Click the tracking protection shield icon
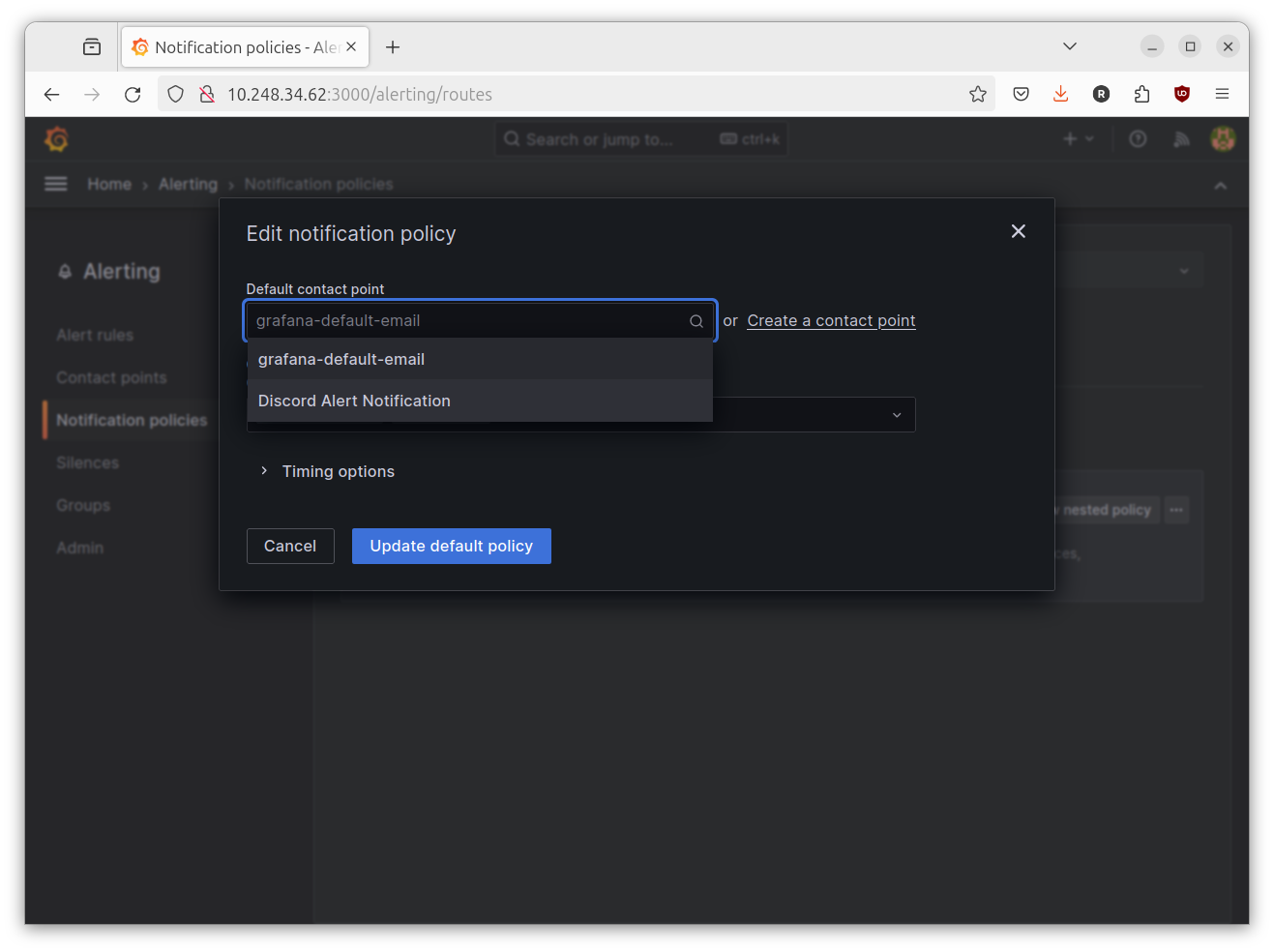This screenshot has height=952, width=1274. pos(175,94)
